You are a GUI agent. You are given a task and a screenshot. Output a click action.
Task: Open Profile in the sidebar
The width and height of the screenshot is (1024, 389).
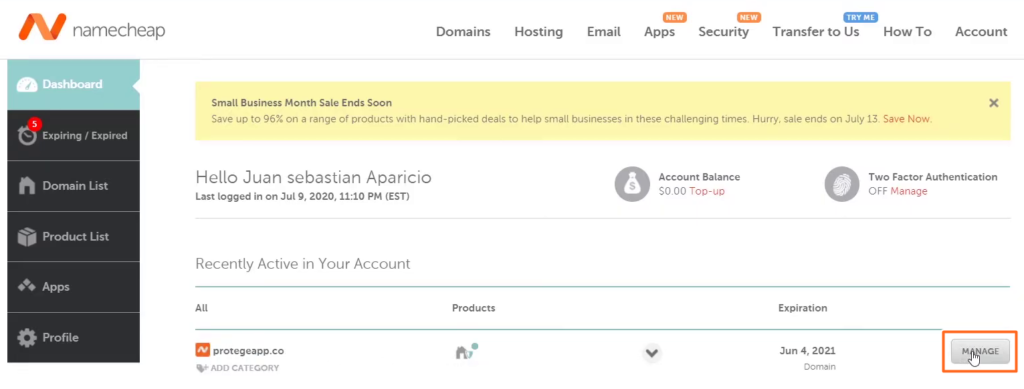click(73, 337)
